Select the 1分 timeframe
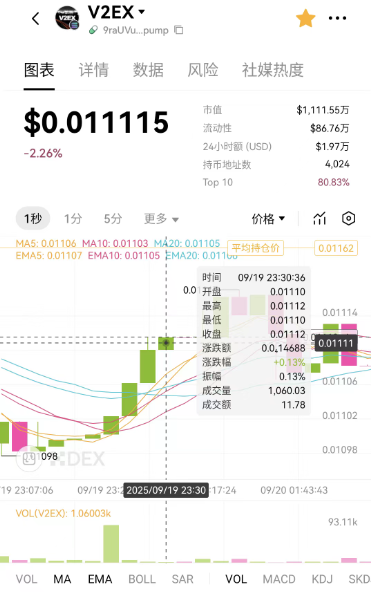This screenshot has height=607, width=371. [73, 219]
